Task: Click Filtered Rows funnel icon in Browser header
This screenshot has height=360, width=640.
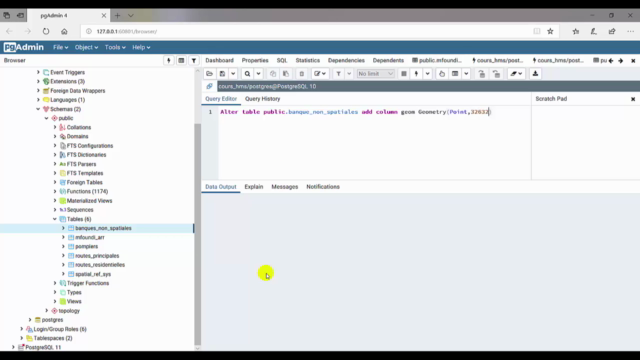Action: click(x=194, y=60)
